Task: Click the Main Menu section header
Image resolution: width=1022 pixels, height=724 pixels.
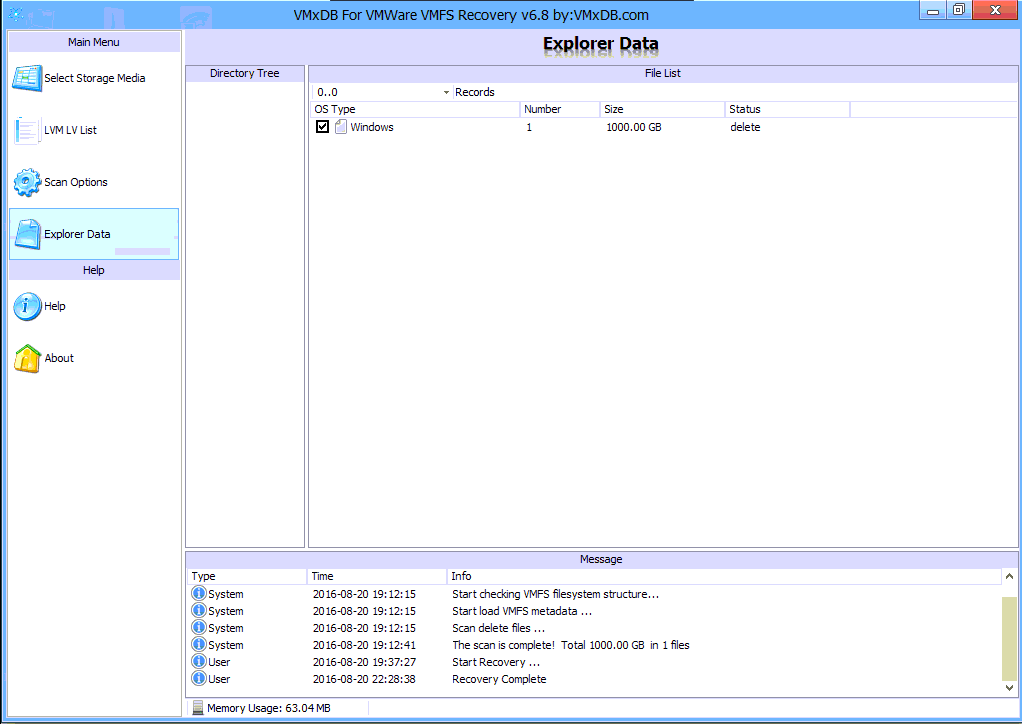Action: click(x=94, y=42)
